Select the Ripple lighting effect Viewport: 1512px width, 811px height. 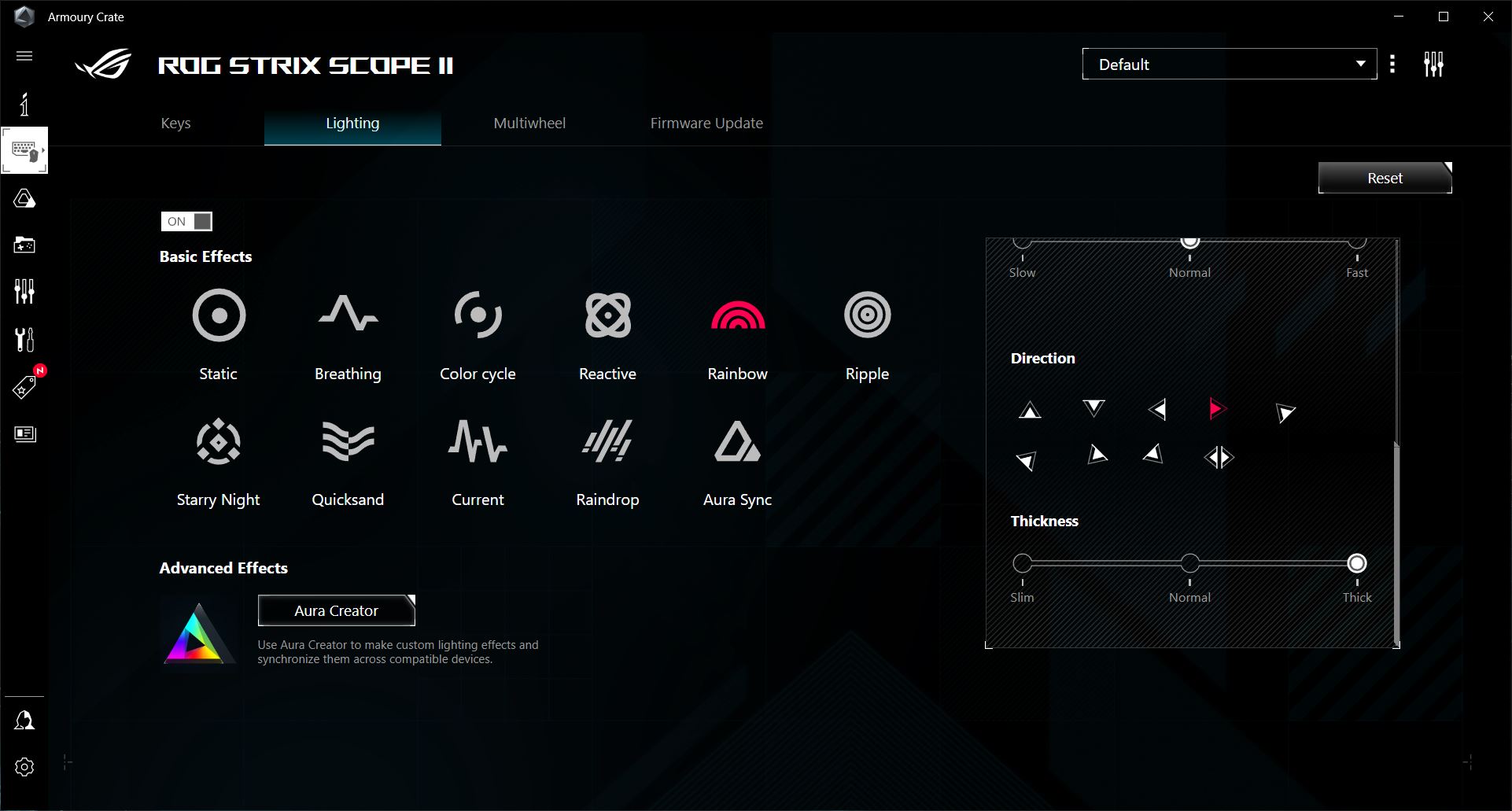click(x=868, y=335)
